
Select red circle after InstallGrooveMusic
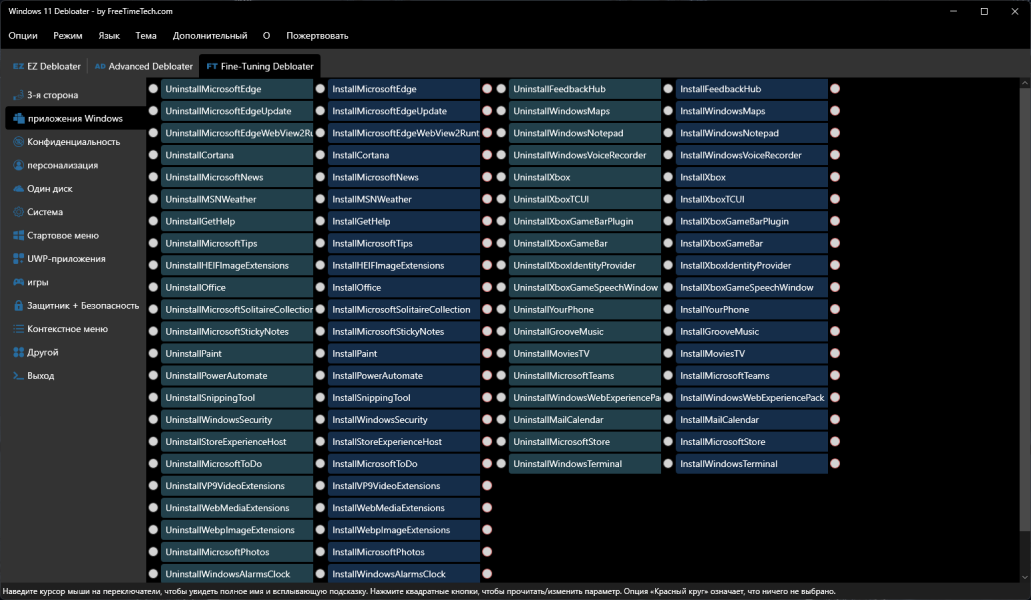point(835,332)
